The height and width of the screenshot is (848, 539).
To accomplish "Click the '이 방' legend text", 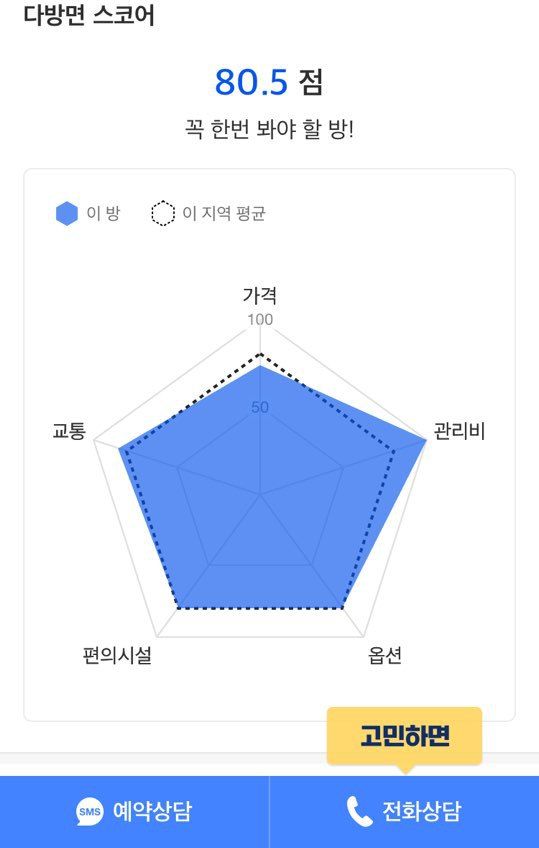I will tap(103, 213).
